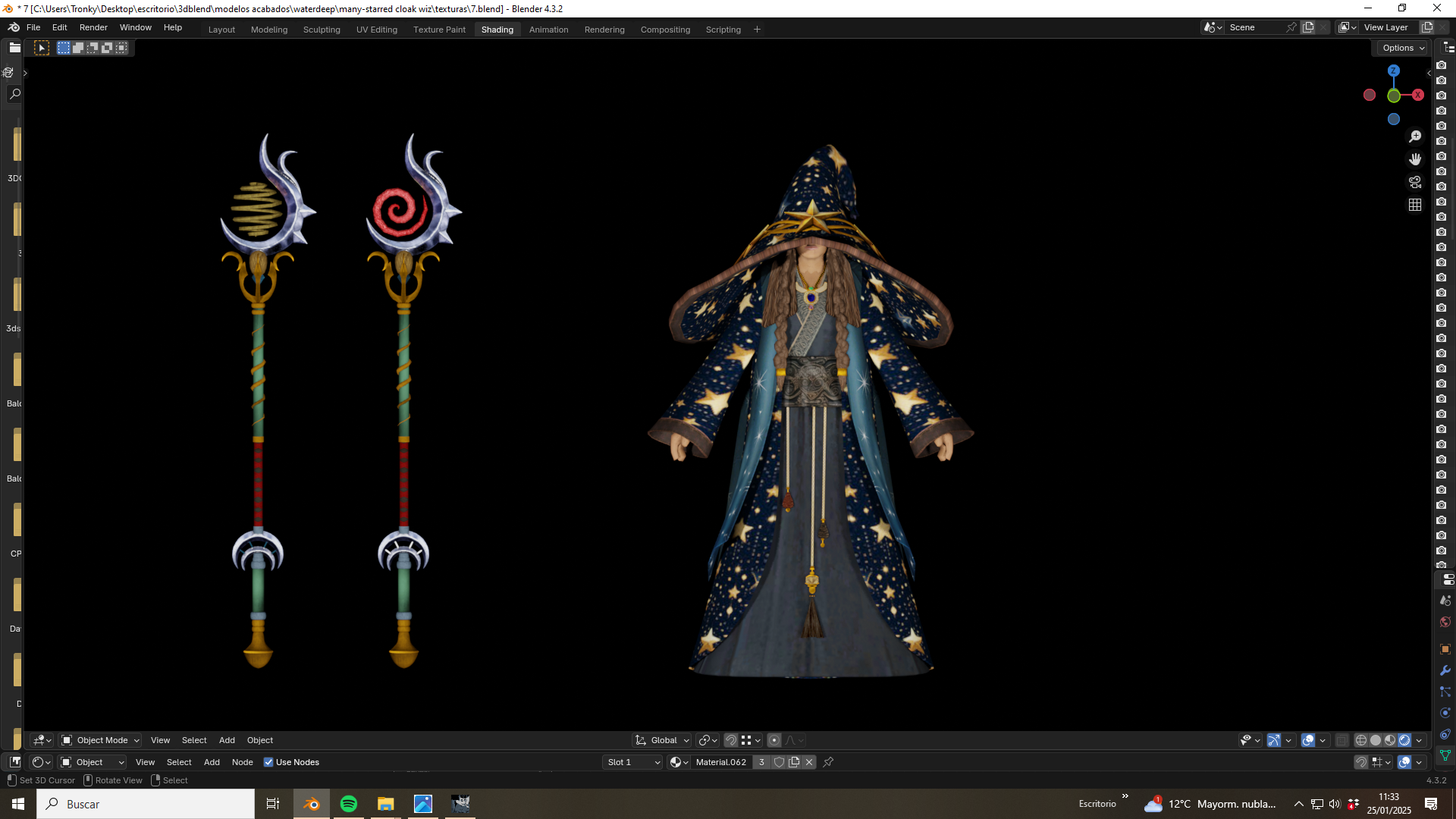Switch to the UV Editing workspace tab
Image resolution: width=1456 pixels, height=819 pixels.
click(x=377, y=30)
